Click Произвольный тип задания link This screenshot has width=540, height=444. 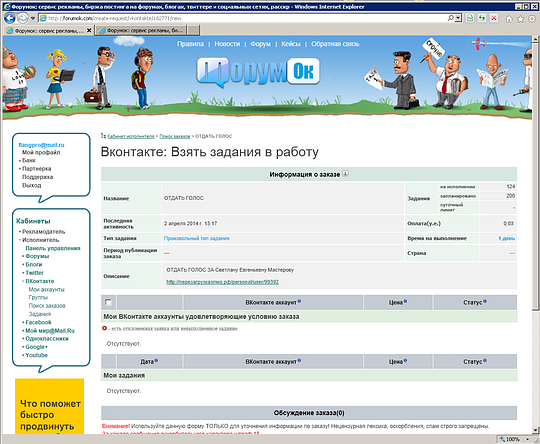(196, 238)
